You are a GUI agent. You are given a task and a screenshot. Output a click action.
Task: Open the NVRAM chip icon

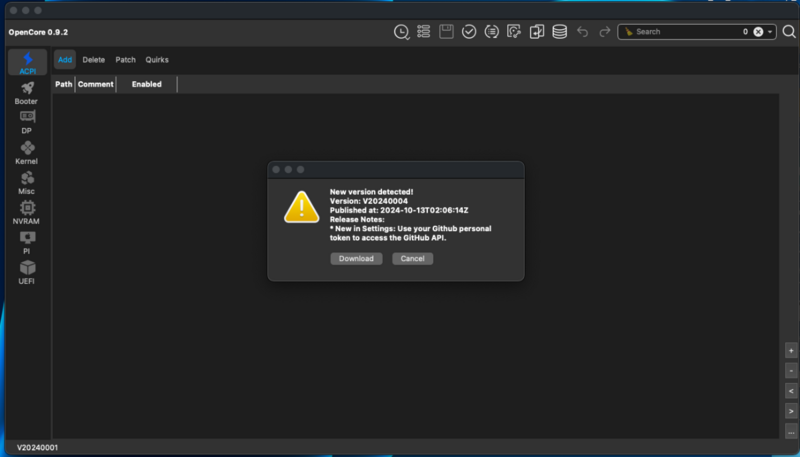tap(27, 208)
